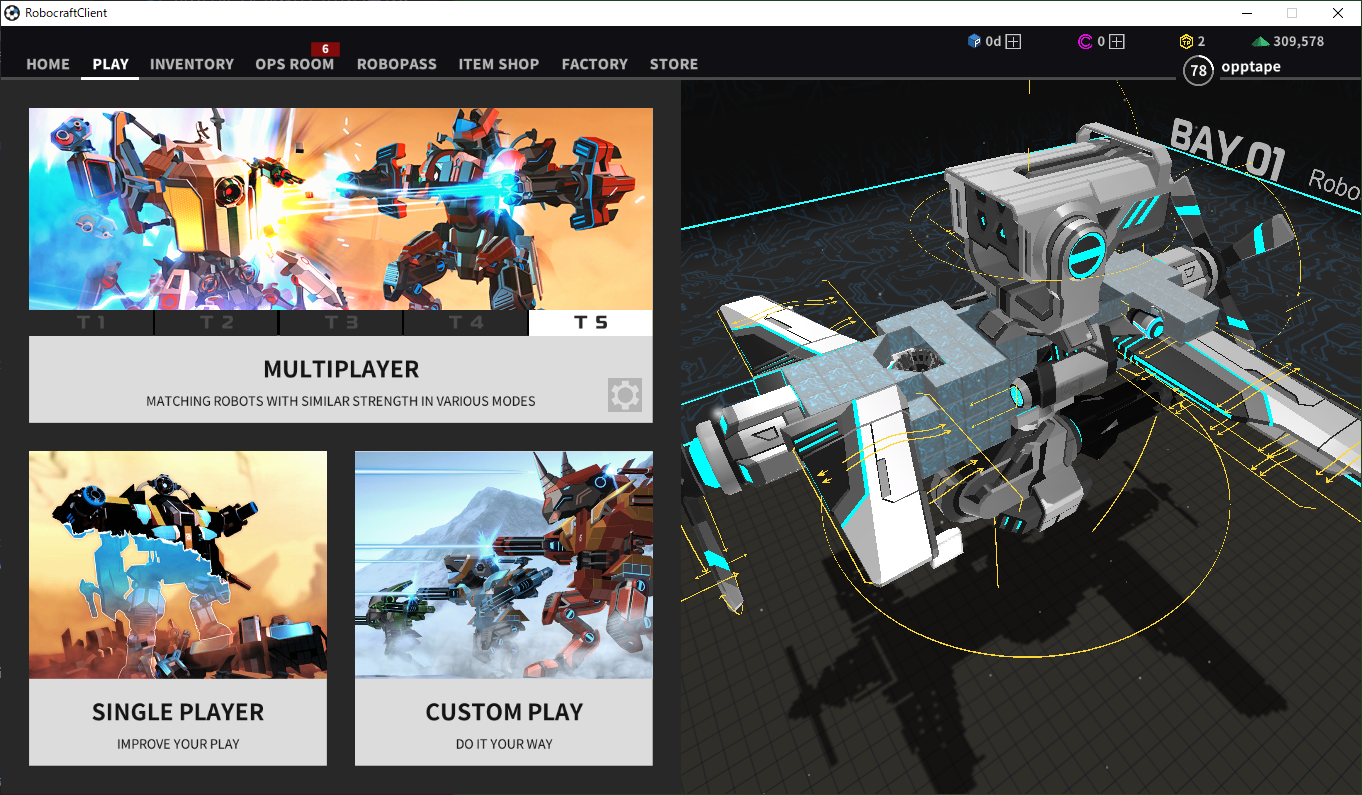This screenshot has height=795, width=1362.
Task: Go to the INVENTORY tab
Action: pos(192,64)
